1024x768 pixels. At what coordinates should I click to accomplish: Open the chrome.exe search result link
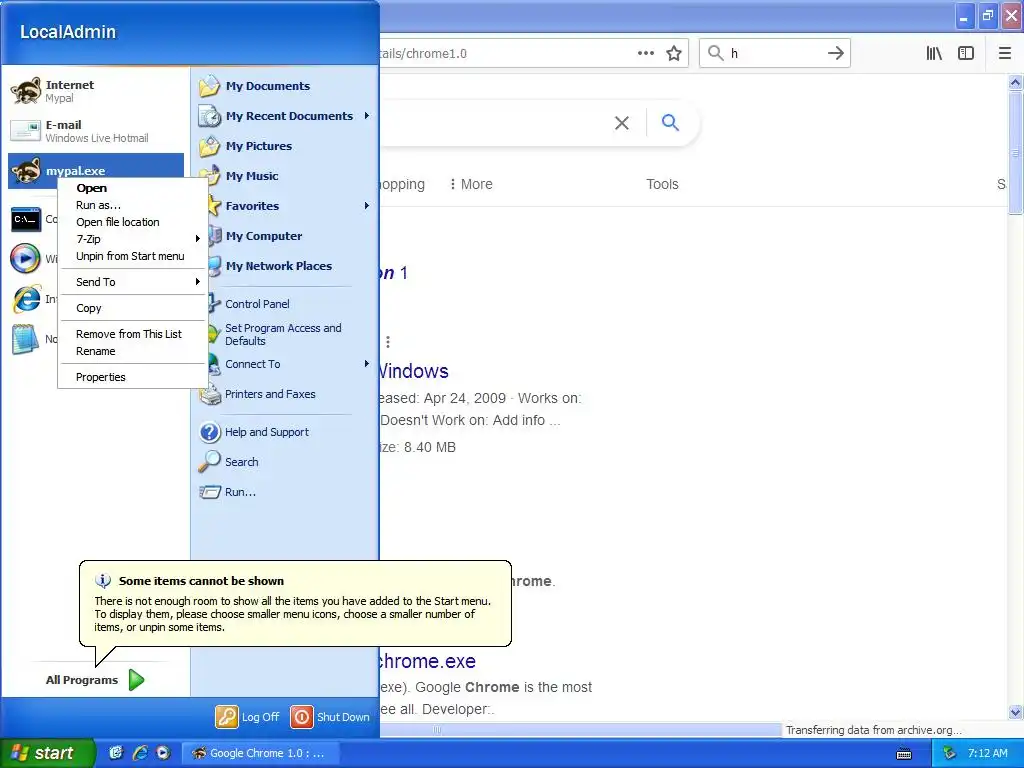click(428, 661)
